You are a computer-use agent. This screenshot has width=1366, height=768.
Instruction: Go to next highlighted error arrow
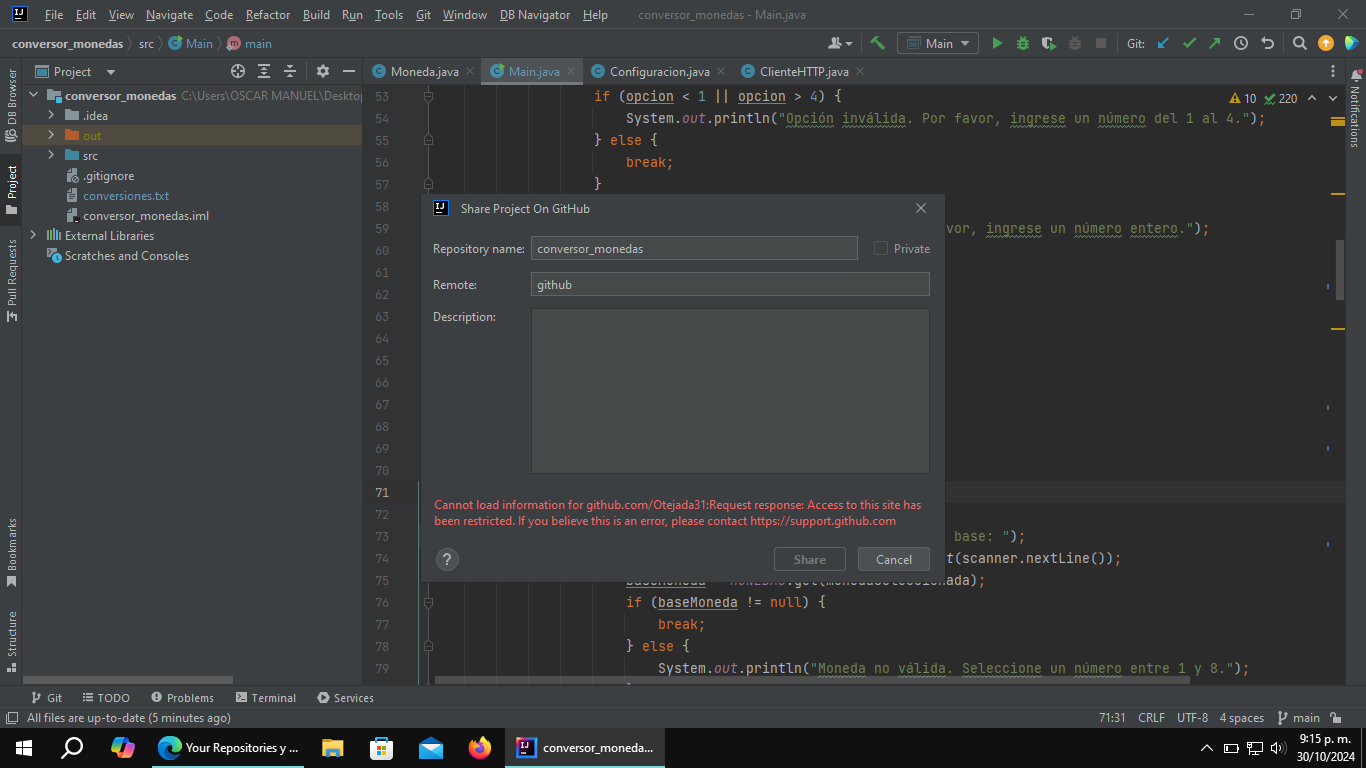(x=1332, y=98)
